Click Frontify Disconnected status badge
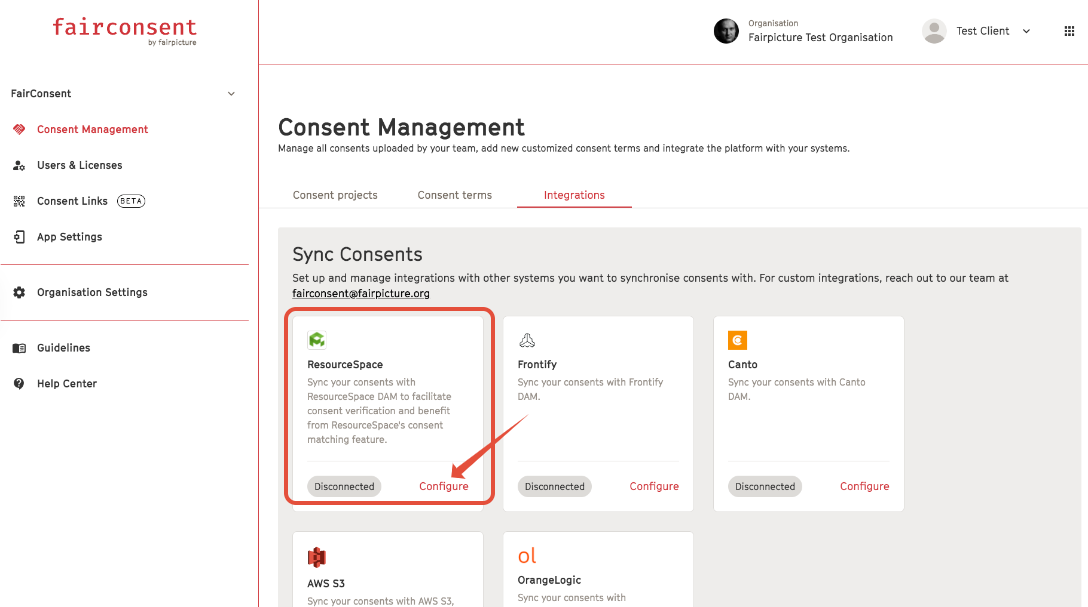Screen dimensions: 1088x607 [x=554, y=486]
